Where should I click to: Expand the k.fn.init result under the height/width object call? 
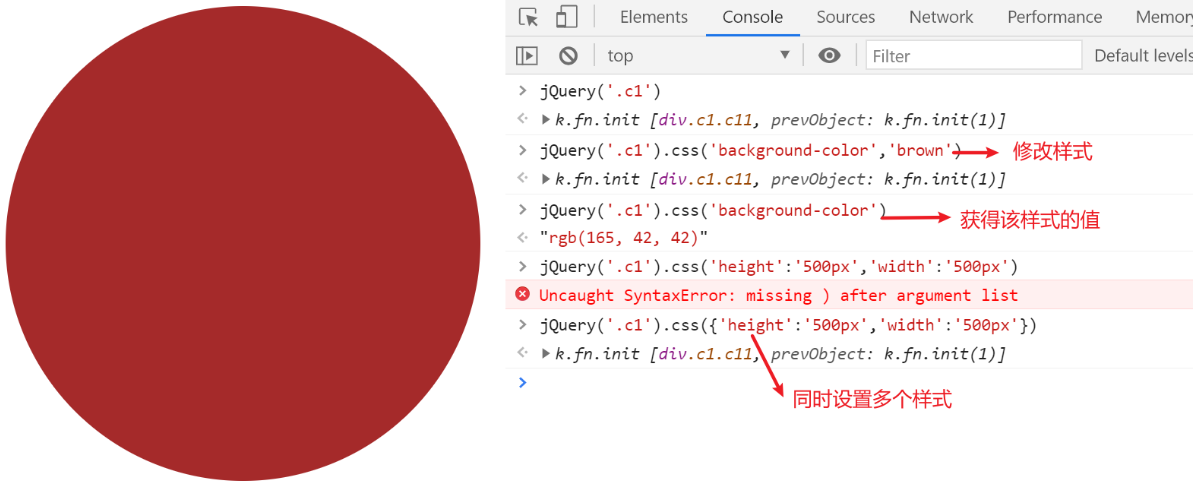[x=546, y=354]
